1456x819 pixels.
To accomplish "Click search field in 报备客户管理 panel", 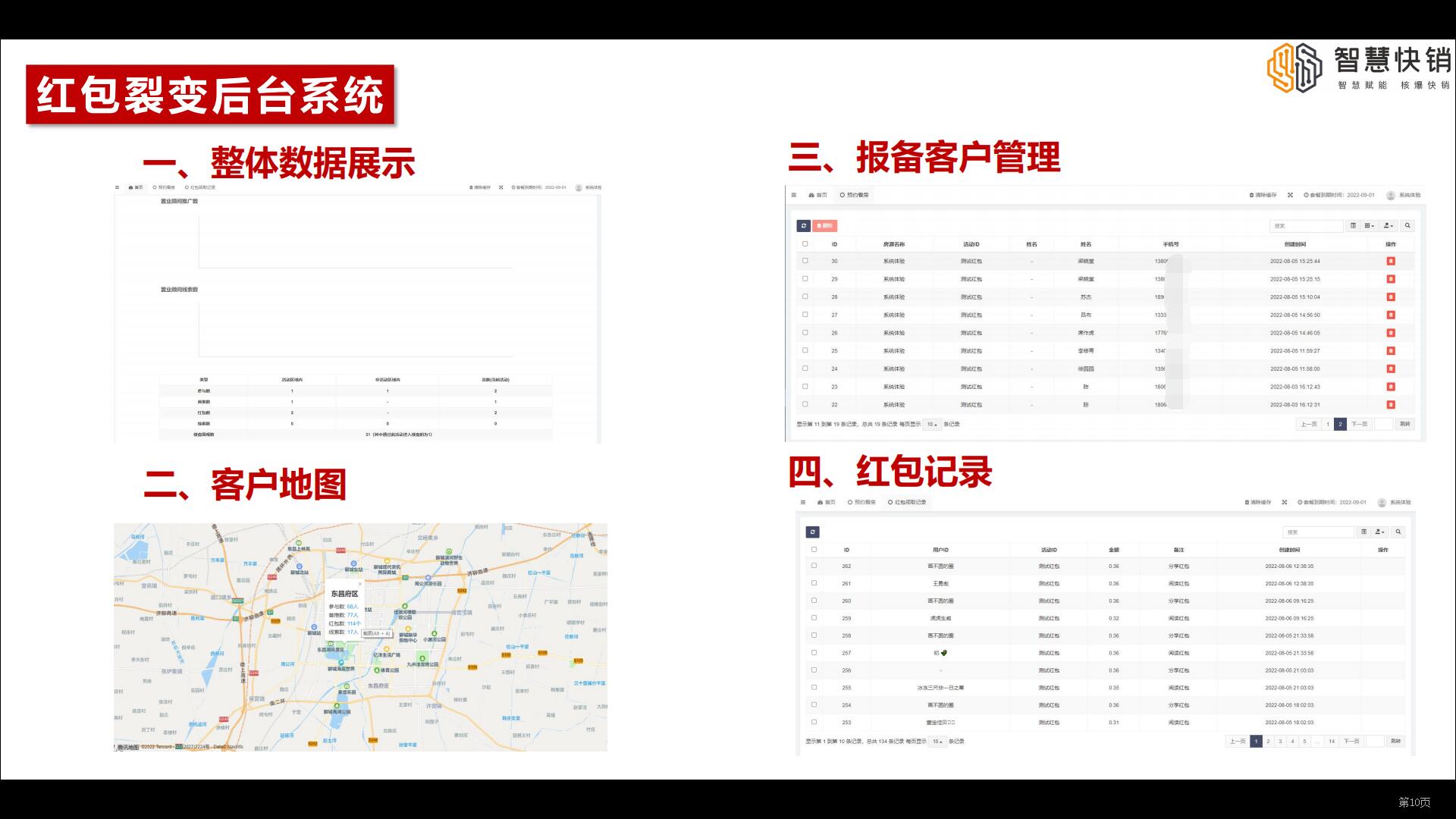I will pyautogui.click(x=1307, y=226).
